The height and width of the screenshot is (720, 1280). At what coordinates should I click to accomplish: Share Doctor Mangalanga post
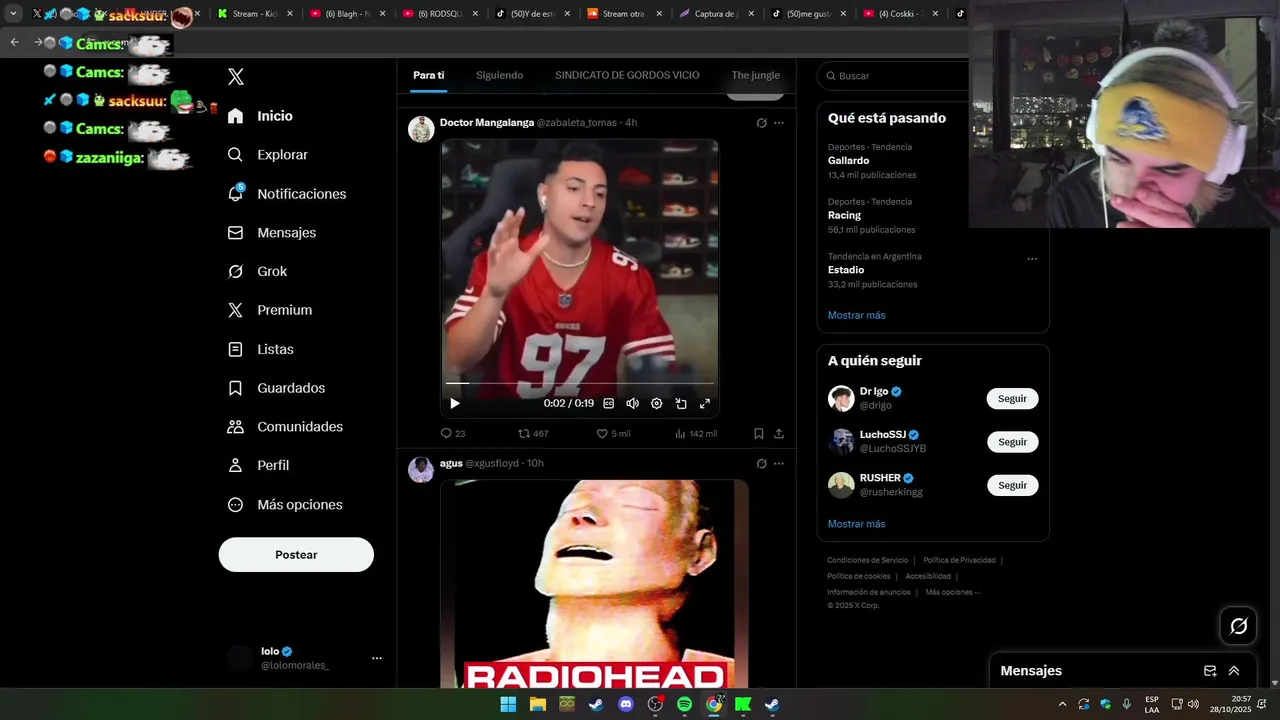point(779,434)
